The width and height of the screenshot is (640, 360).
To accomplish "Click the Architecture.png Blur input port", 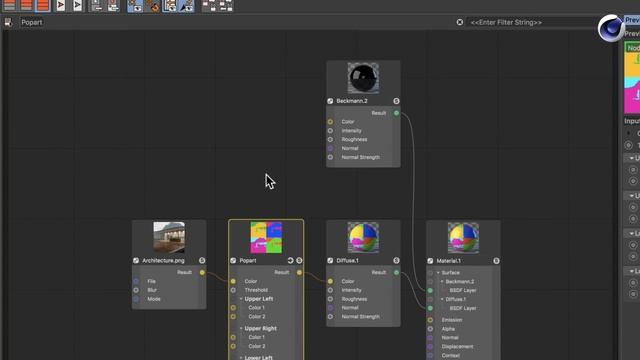I will (136, 290).
